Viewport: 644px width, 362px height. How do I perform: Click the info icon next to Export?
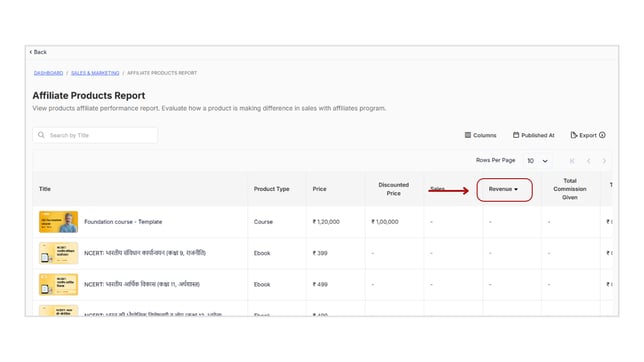point(602,135)
